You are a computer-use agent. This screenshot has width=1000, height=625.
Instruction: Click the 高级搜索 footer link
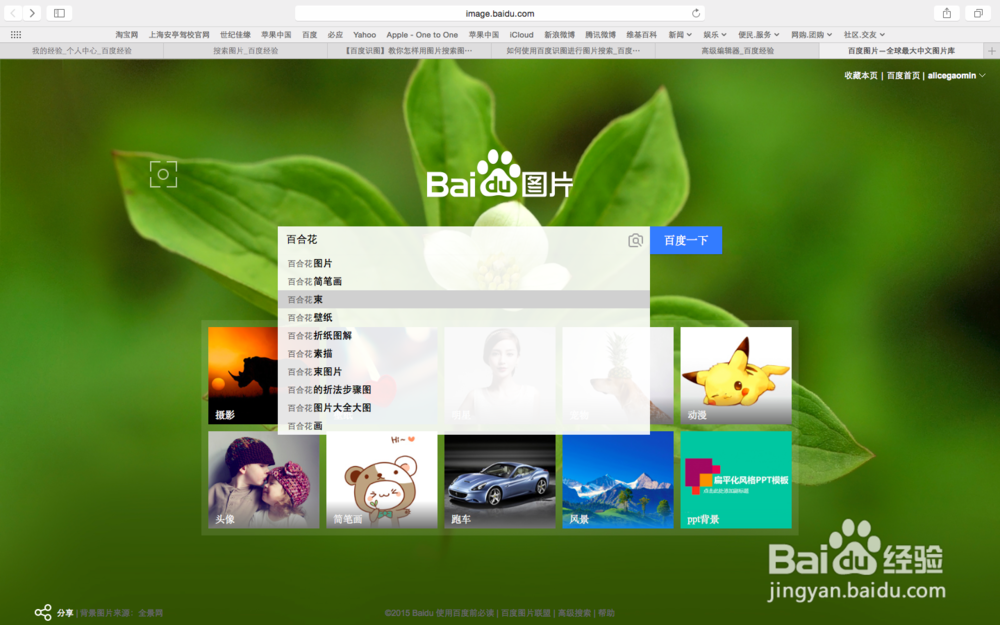click(575, 613)
